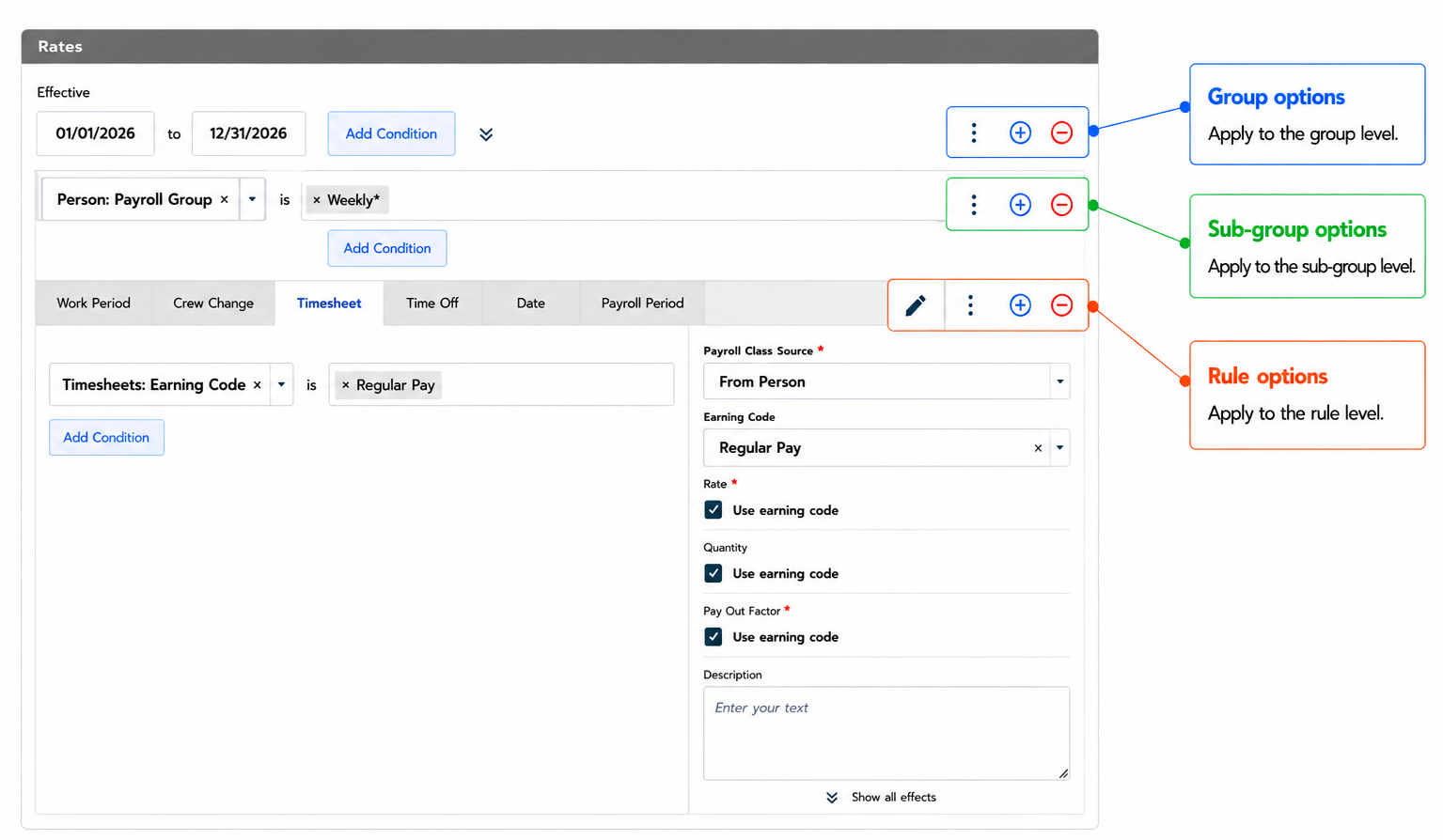Edit the rule with pencil icon
Screen dimensions: 1443x840
click(x=916, y=305)
